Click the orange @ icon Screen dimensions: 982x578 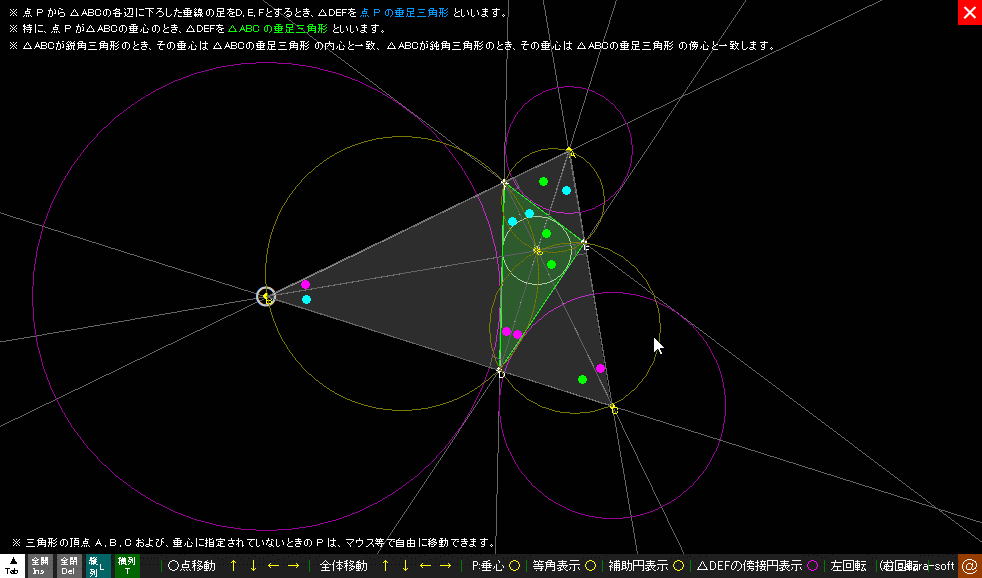(x=969, y=566)
